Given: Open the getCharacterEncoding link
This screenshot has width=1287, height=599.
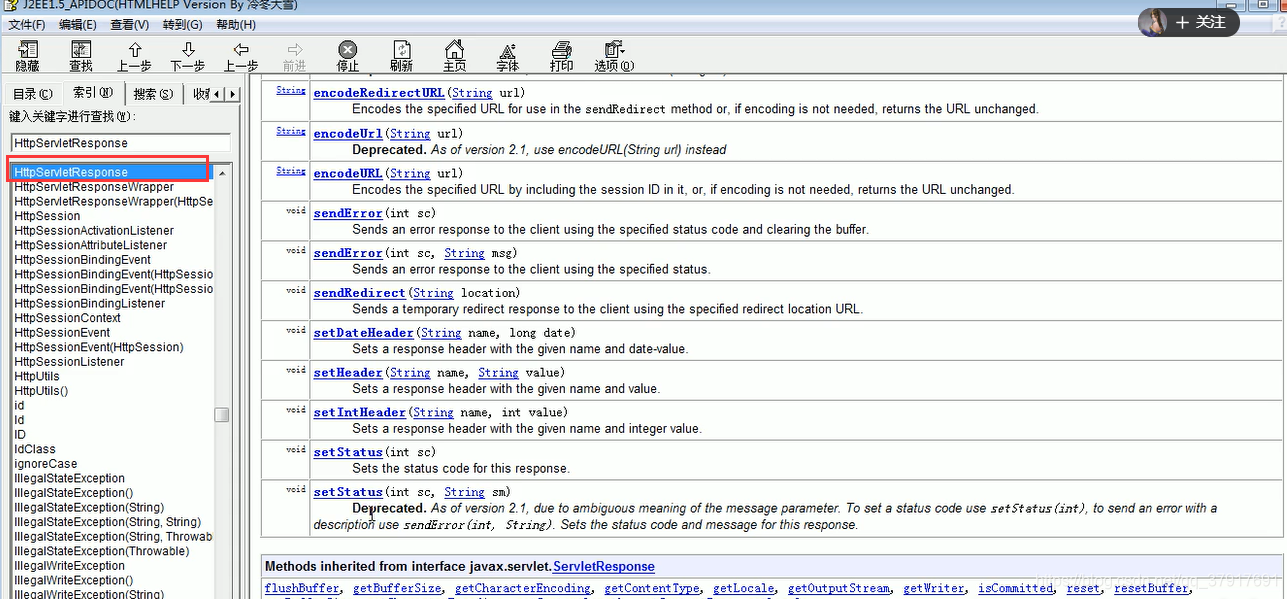Looking at the screenshot, I should 523,589.
